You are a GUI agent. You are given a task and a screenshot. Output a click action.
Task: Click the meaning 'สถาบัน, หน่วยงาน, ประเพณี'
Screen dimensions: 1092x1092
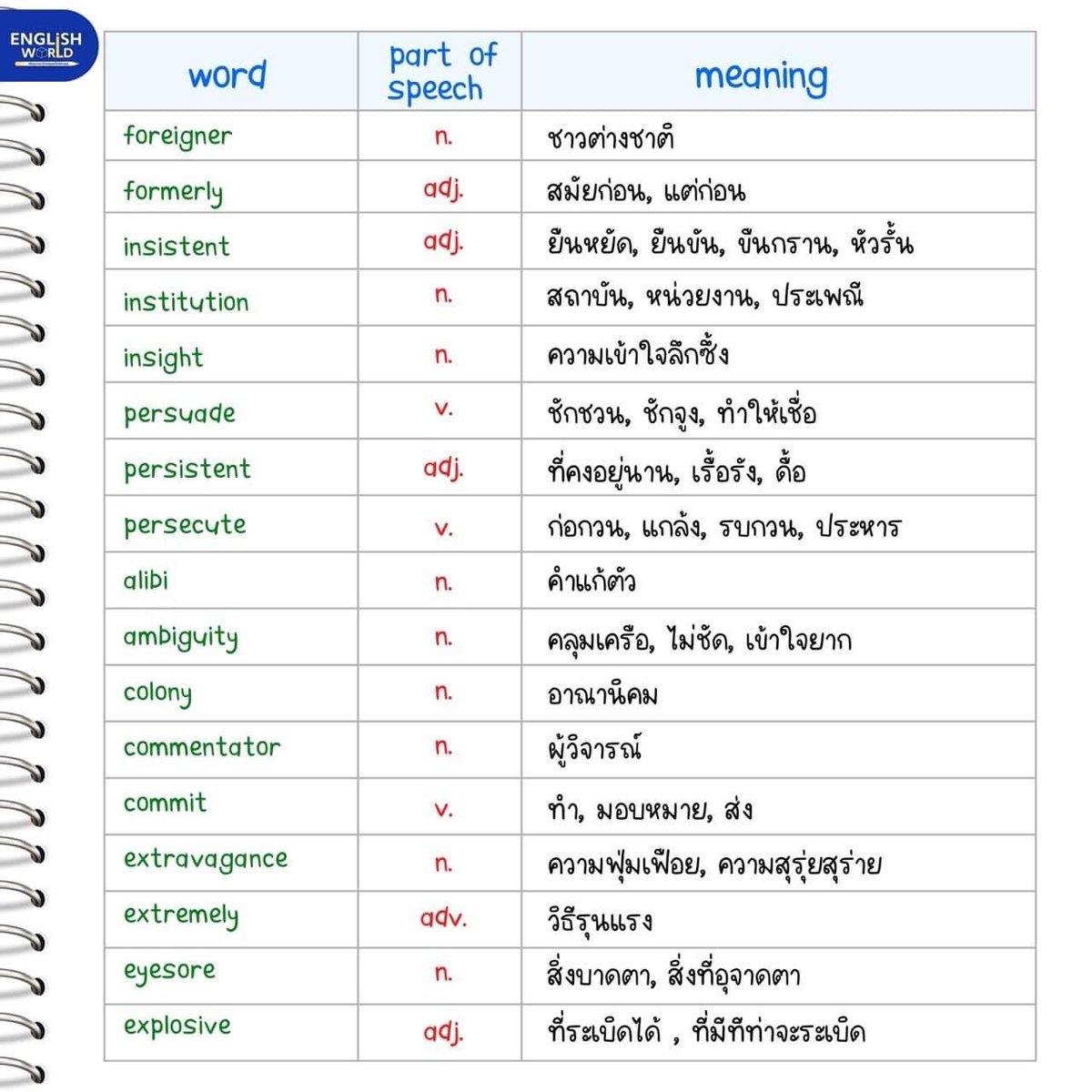[x=705, y=296]
